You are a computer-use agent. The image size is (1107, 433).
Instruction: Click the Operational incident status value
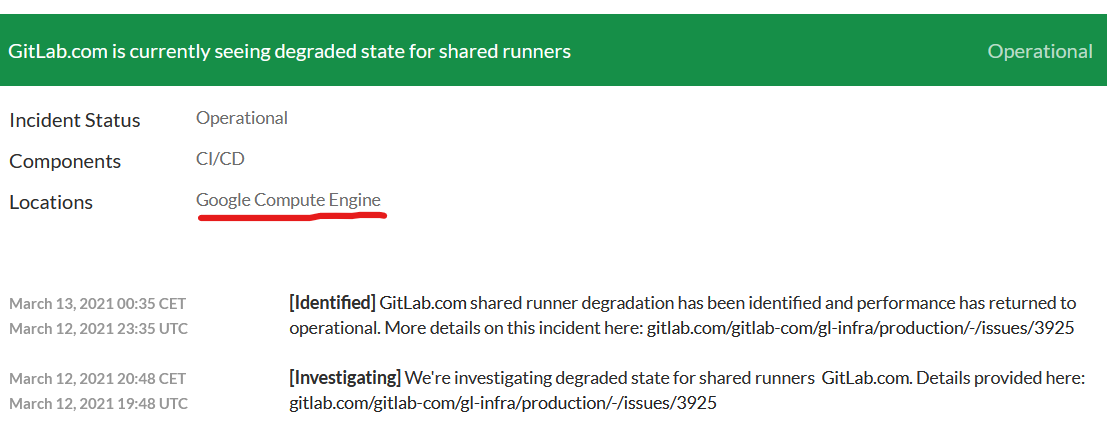(241, 118)
